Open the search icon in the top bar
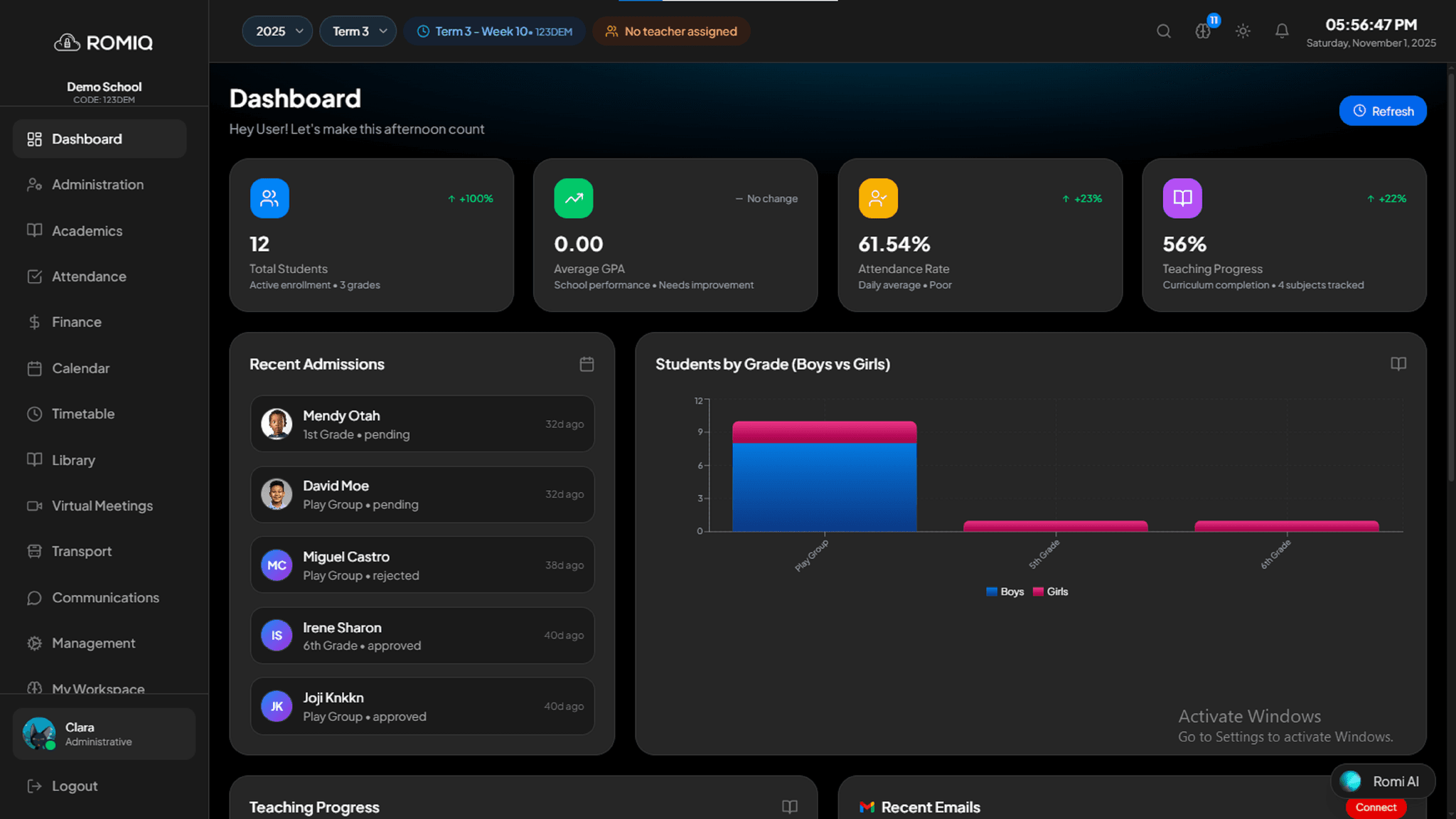 tap(1163, 31)
